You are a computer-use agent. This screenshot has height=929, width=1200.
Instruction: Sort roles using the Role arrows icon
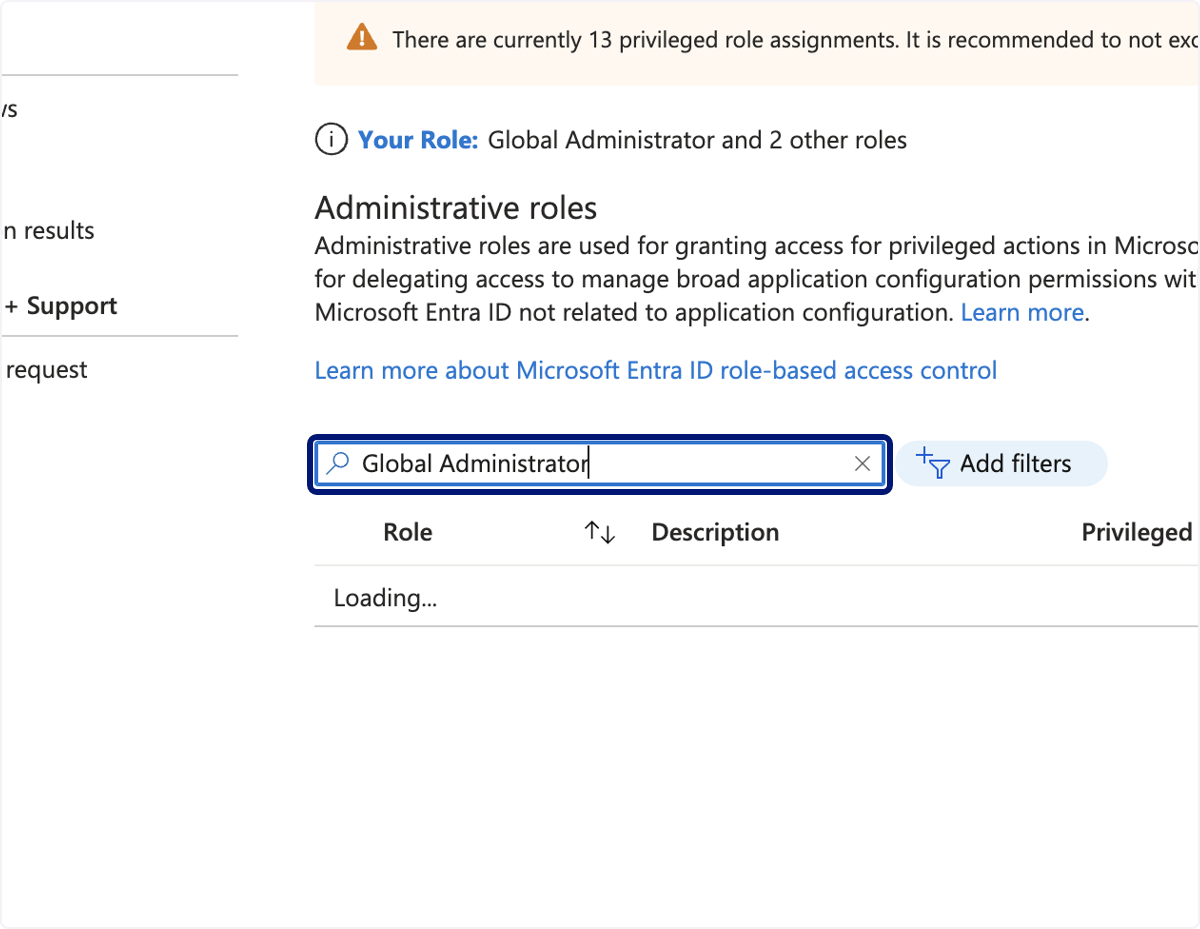pyautogui.click(x=599, y=532)
